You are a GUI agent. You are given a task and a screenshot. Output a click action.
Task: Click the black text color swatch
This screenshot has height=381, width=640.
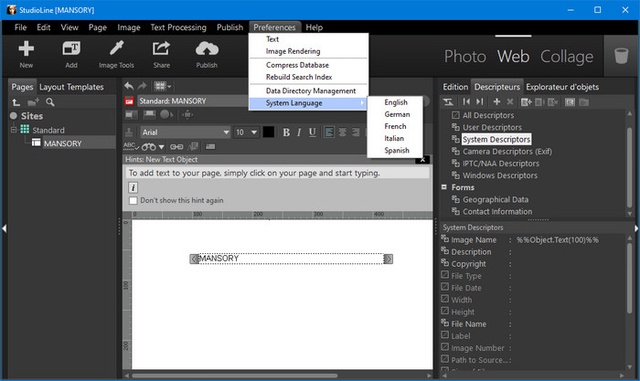[268, 132]
